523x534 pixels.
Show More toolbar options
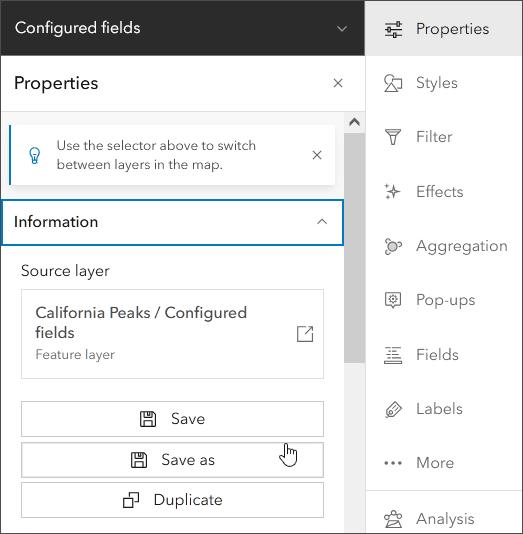444,463
